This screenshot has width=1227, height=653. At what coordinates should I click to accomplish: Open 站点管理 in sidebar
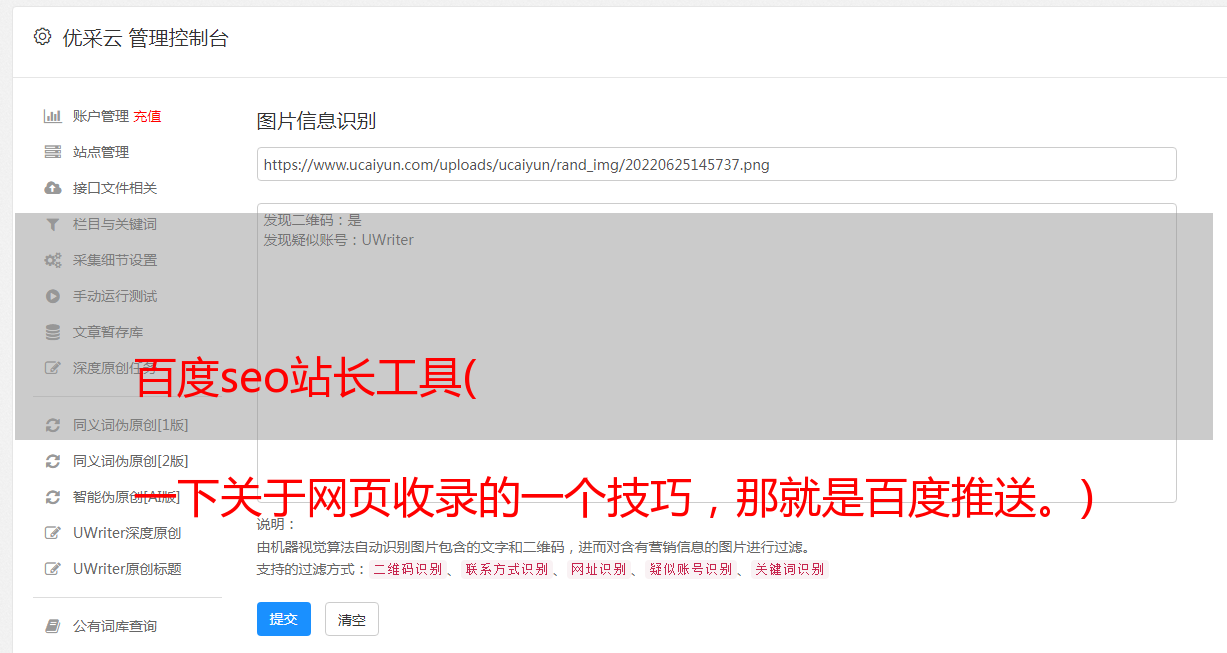pyautogui.click(x=101, y=152)
